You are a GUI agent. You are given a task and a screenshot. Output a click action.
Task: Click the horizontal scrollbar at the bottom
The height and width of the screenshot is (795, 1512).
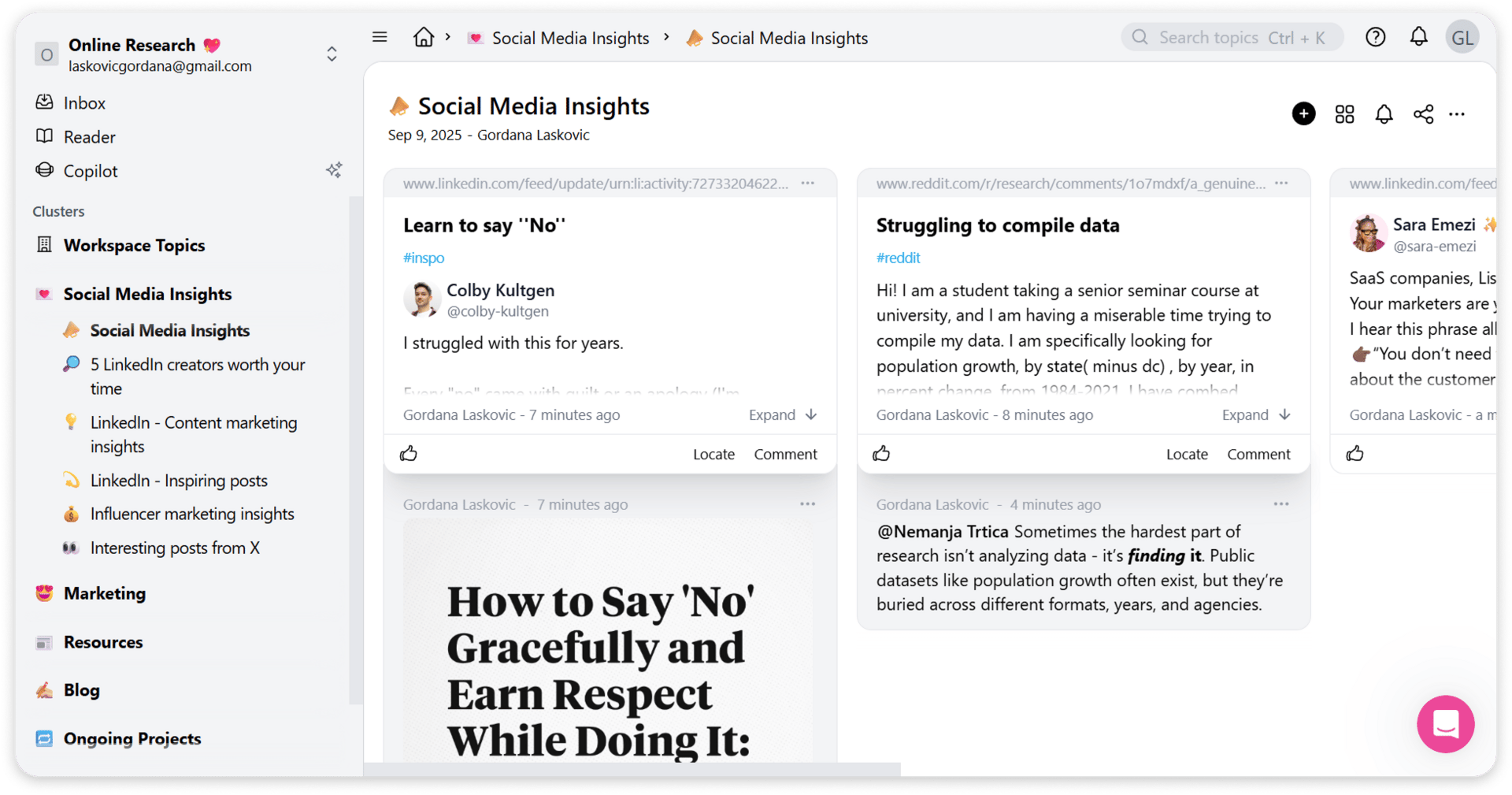[632, 770]
